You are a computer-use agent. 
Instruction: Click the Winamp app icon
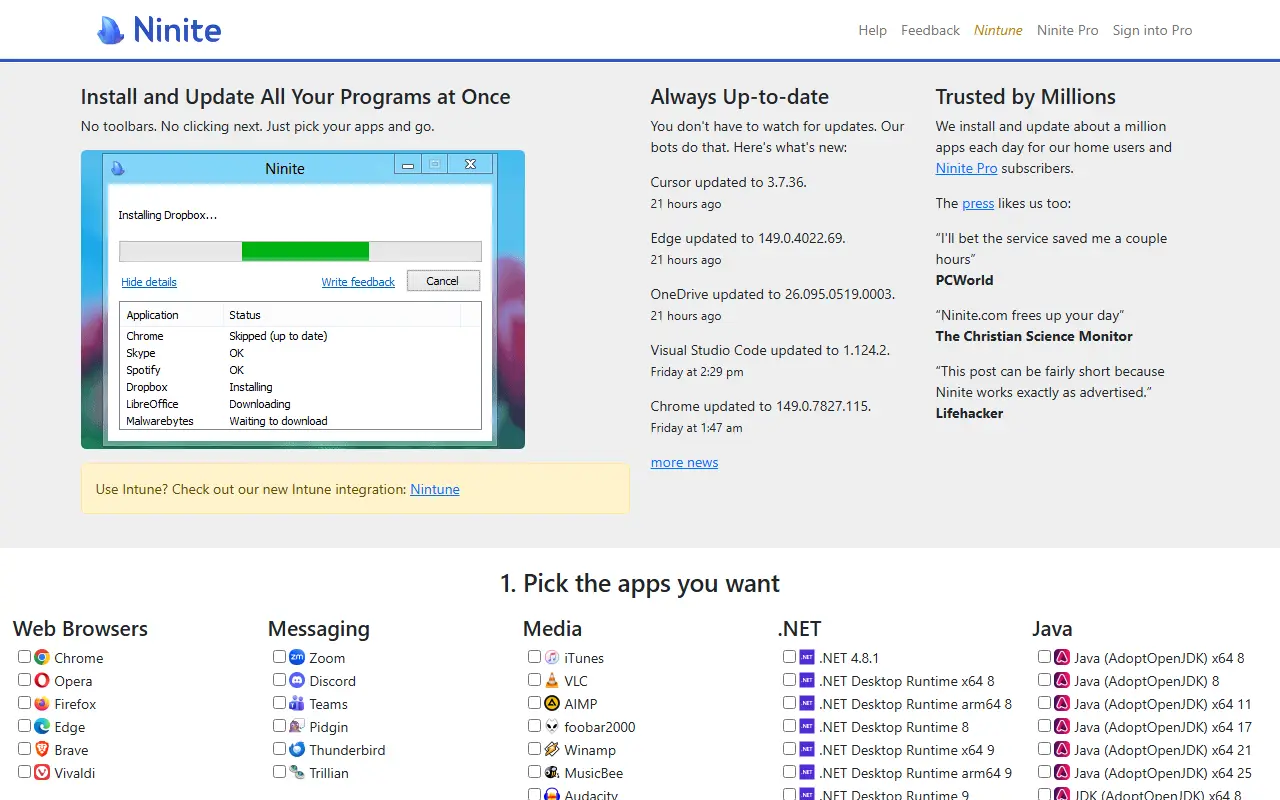click(552, 749)
